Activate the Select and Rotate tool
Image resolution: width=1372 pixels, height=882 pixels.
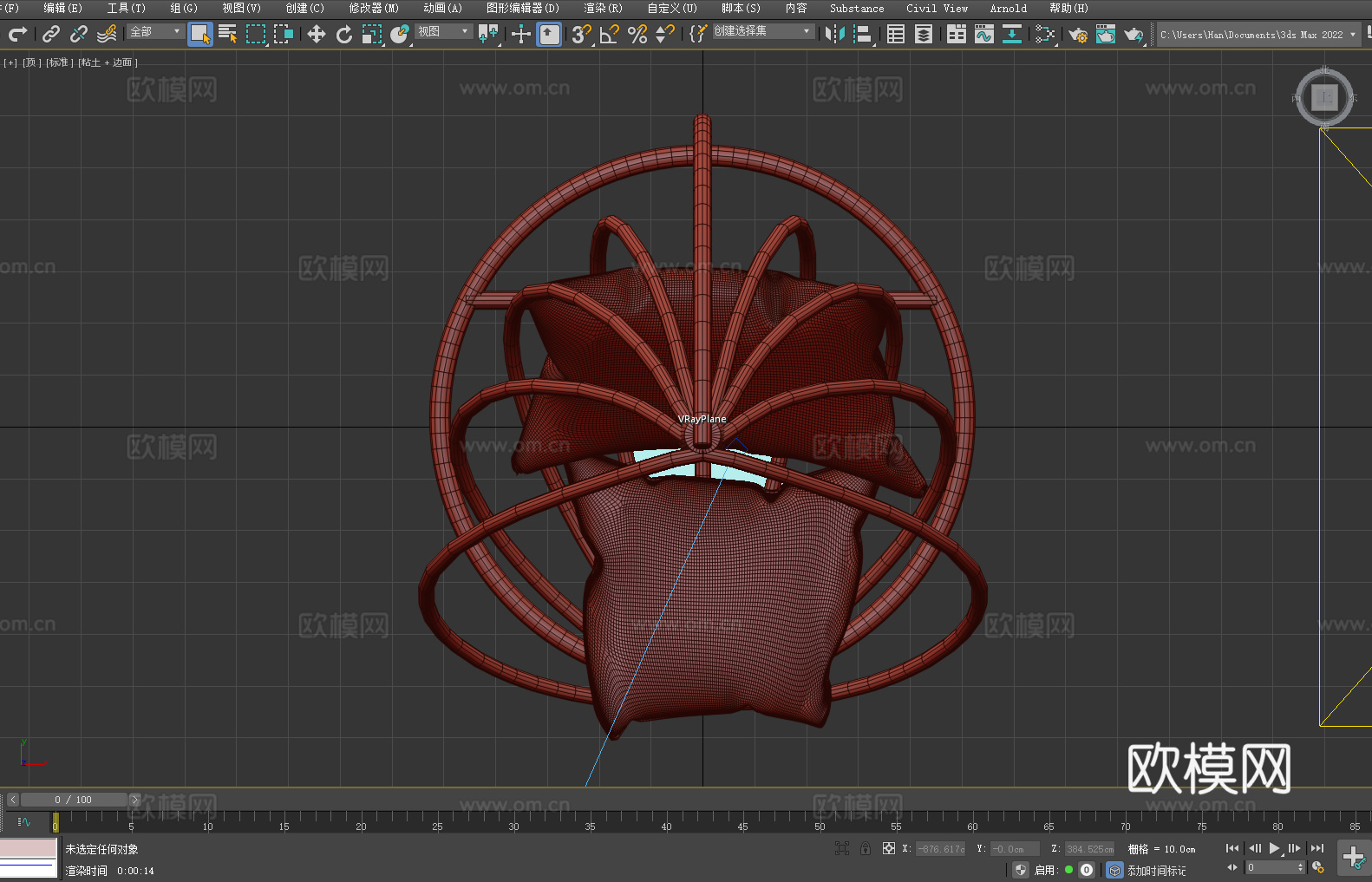pos(344,34)
